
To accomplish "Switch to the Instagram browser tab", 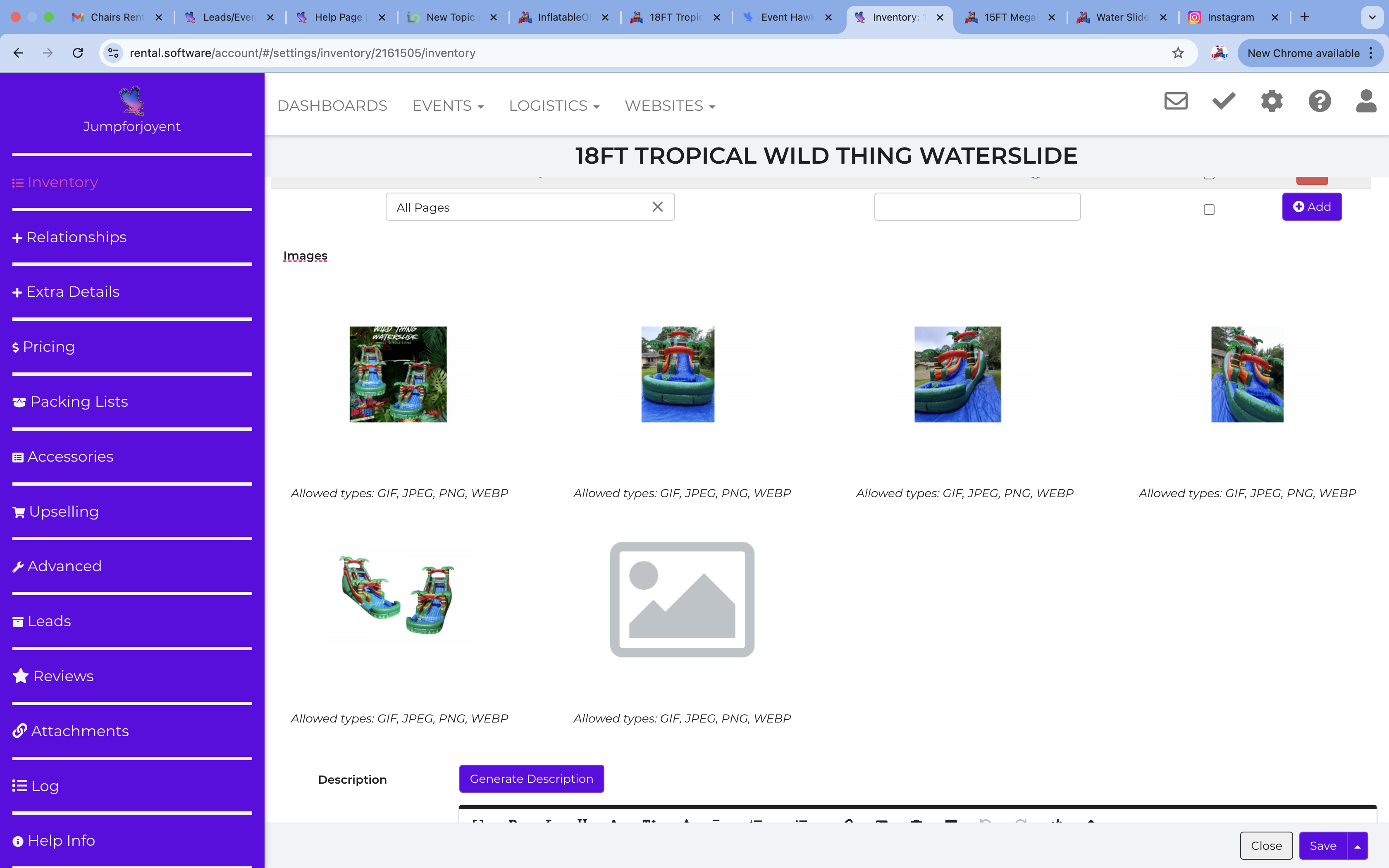I will click(1230, 17).
